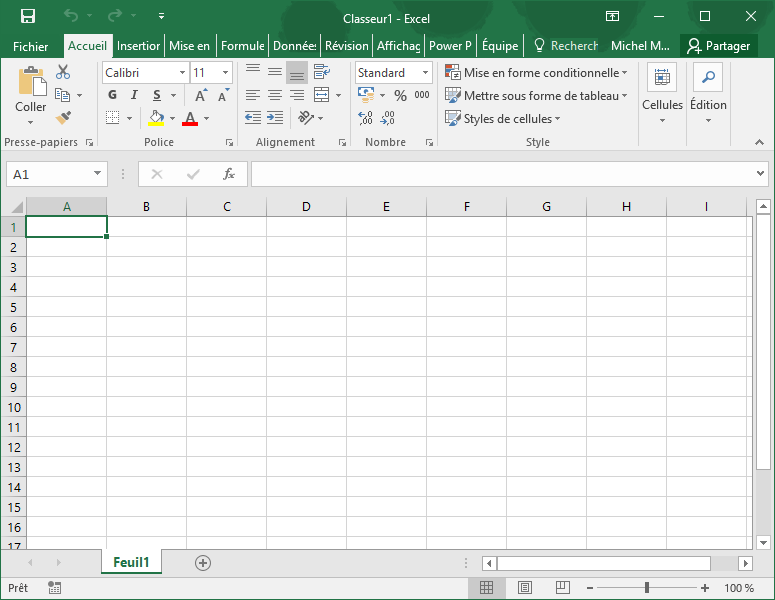Toggle bold formatting (G button)
Image resolution: width=775 pixels, height=600 pixels.
(112, 96)
